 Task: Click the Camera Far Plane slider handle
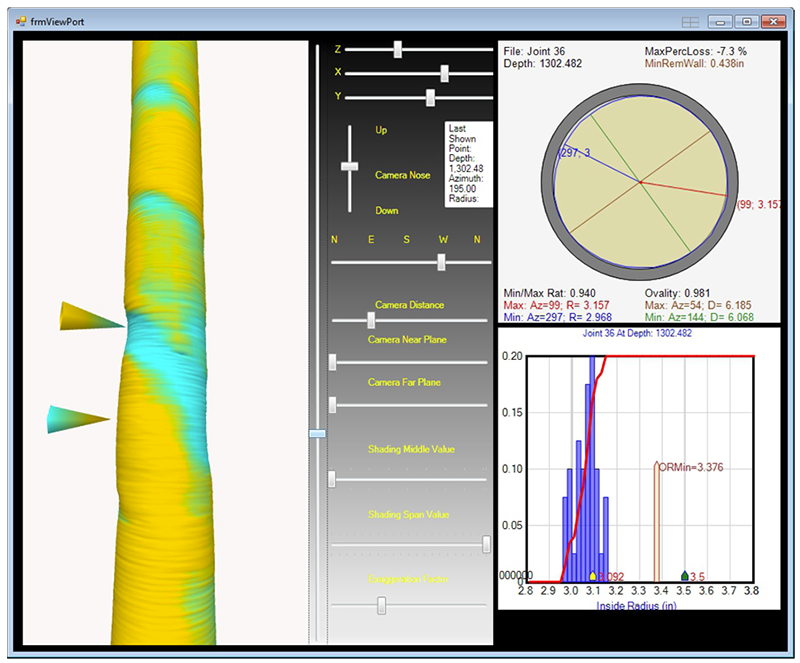tap(333, 405)
